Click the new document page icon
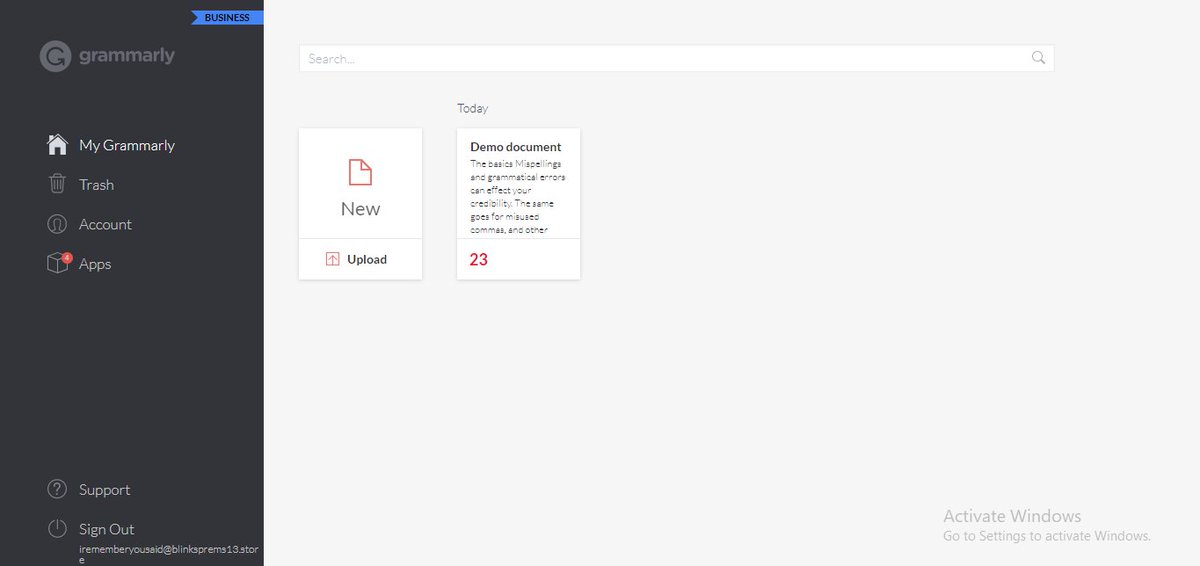 [x=360, y=172]
